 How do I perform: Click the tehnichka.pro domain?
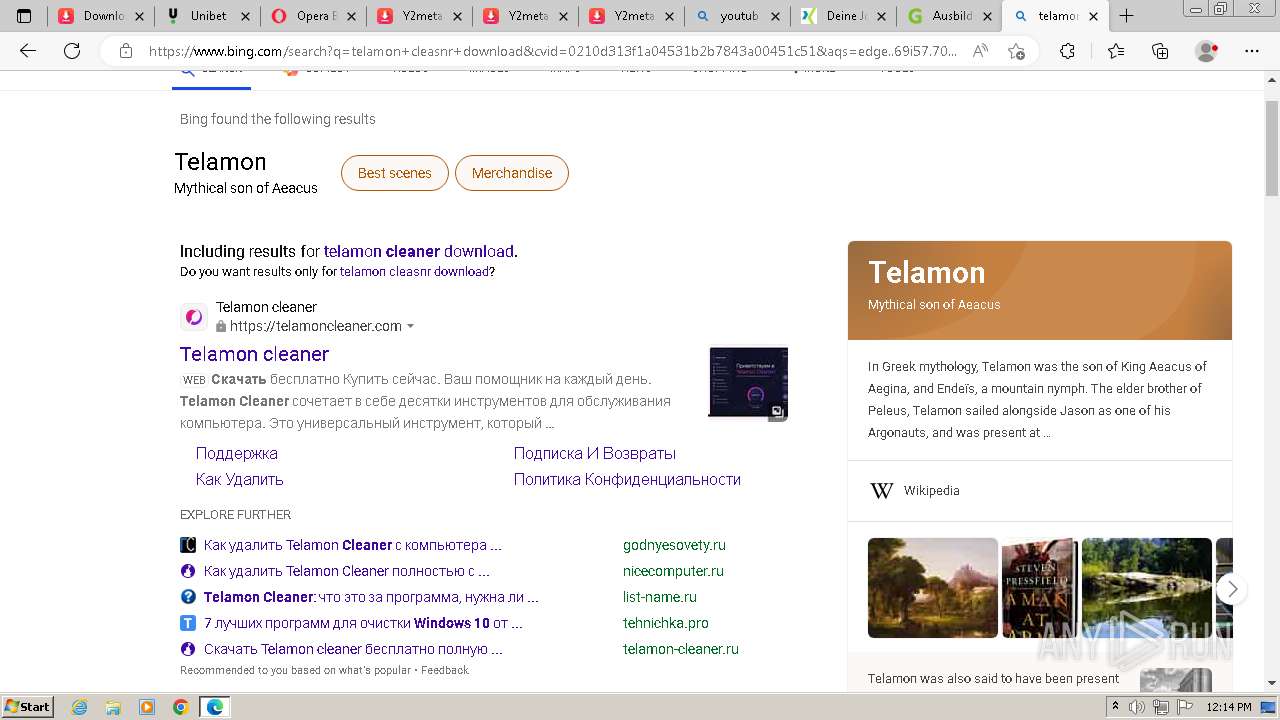click(666, 623)
